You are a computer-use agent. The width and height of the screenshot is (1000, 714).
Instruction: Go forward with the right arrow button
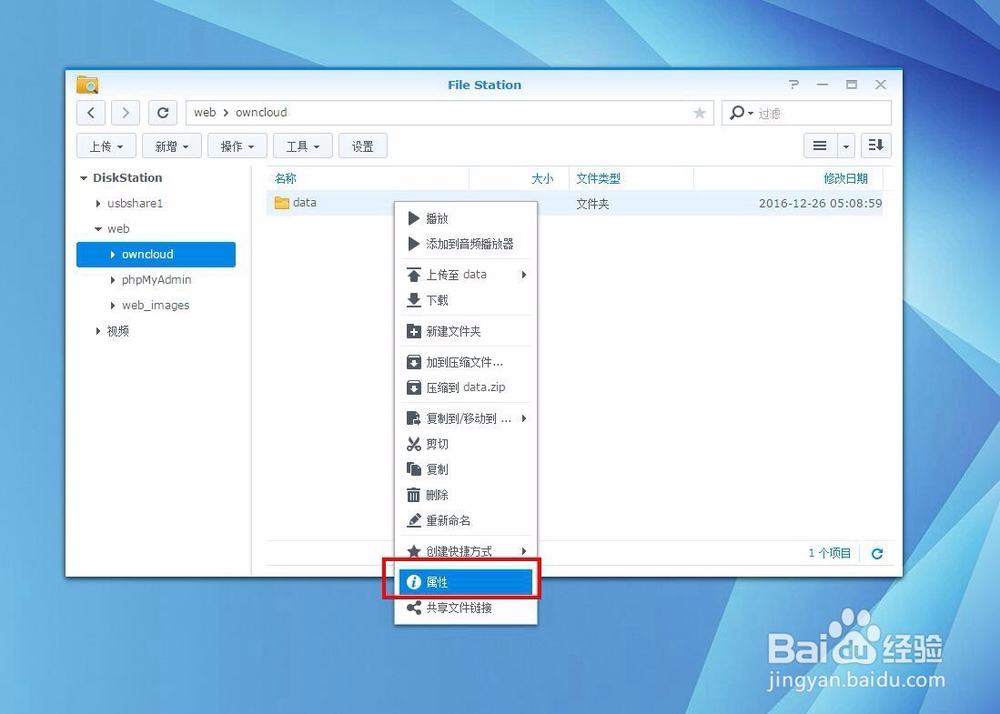[126, 113]
